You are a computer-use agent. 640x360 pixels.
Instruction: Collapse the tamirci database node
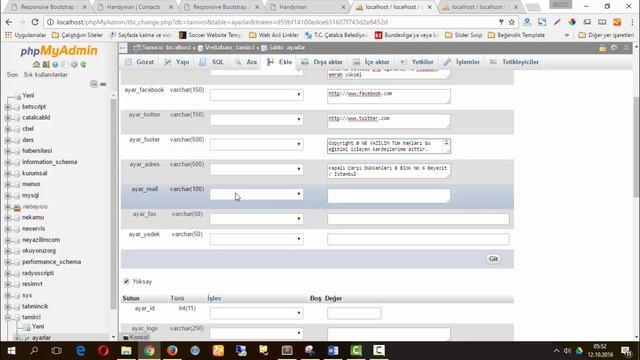(7, 317)
